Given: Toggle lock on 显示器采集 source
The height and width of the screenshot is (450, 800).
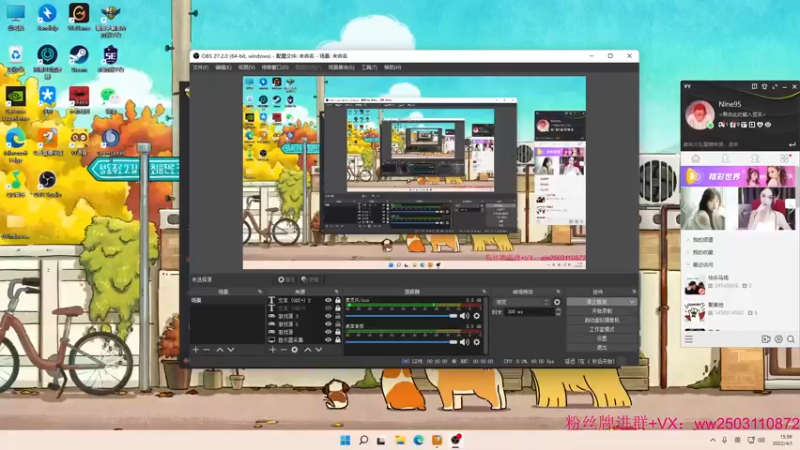Looking at the screenshot, I should click(x=337, y=339).
